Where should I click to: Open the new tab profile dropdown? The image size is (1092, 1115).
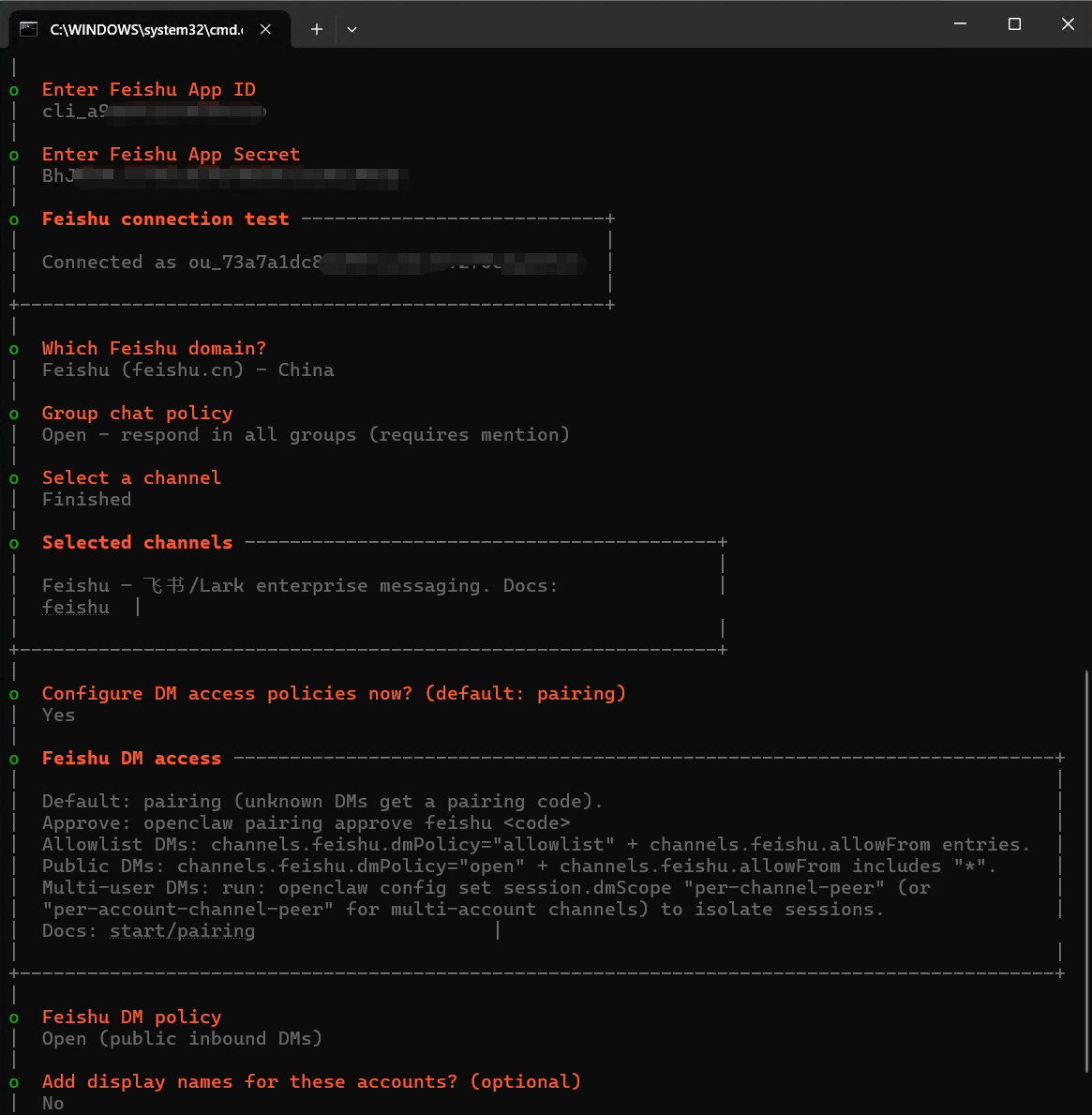point(352,29)
